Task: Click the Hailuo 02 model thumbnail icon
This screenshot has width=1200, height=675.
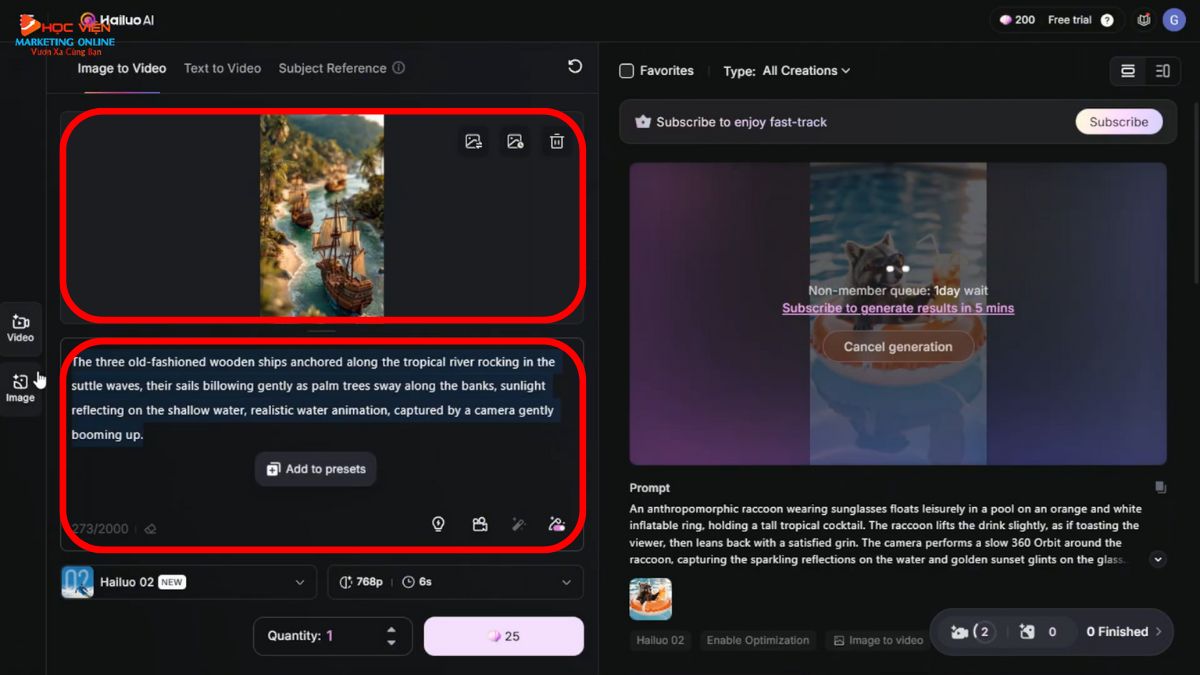Action: point(77,582)
